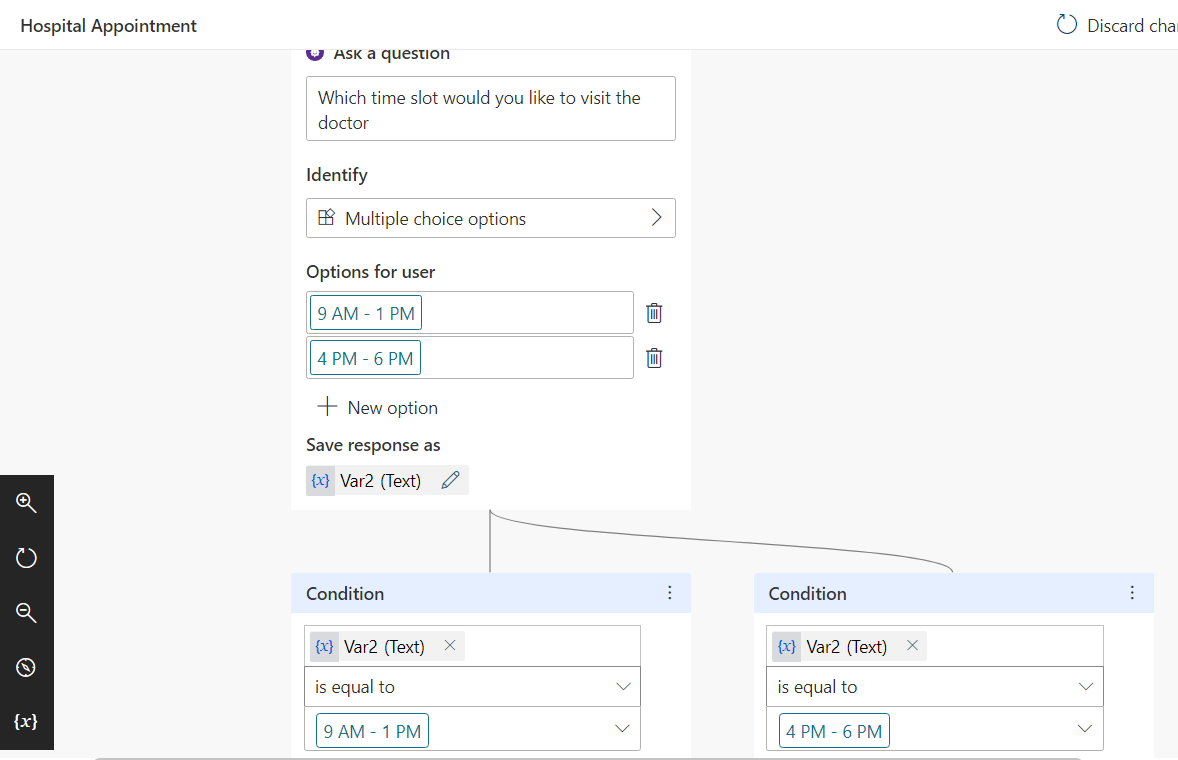Image resolution: width=1178 pixels, height=760 pixels.
Task: Open the canvas minimap compass icon
Action: 26,667
